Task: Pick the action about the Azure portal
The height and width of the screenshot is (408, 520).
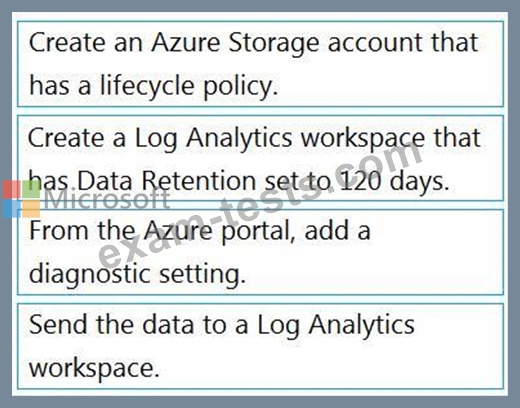Action: (260, 252)
